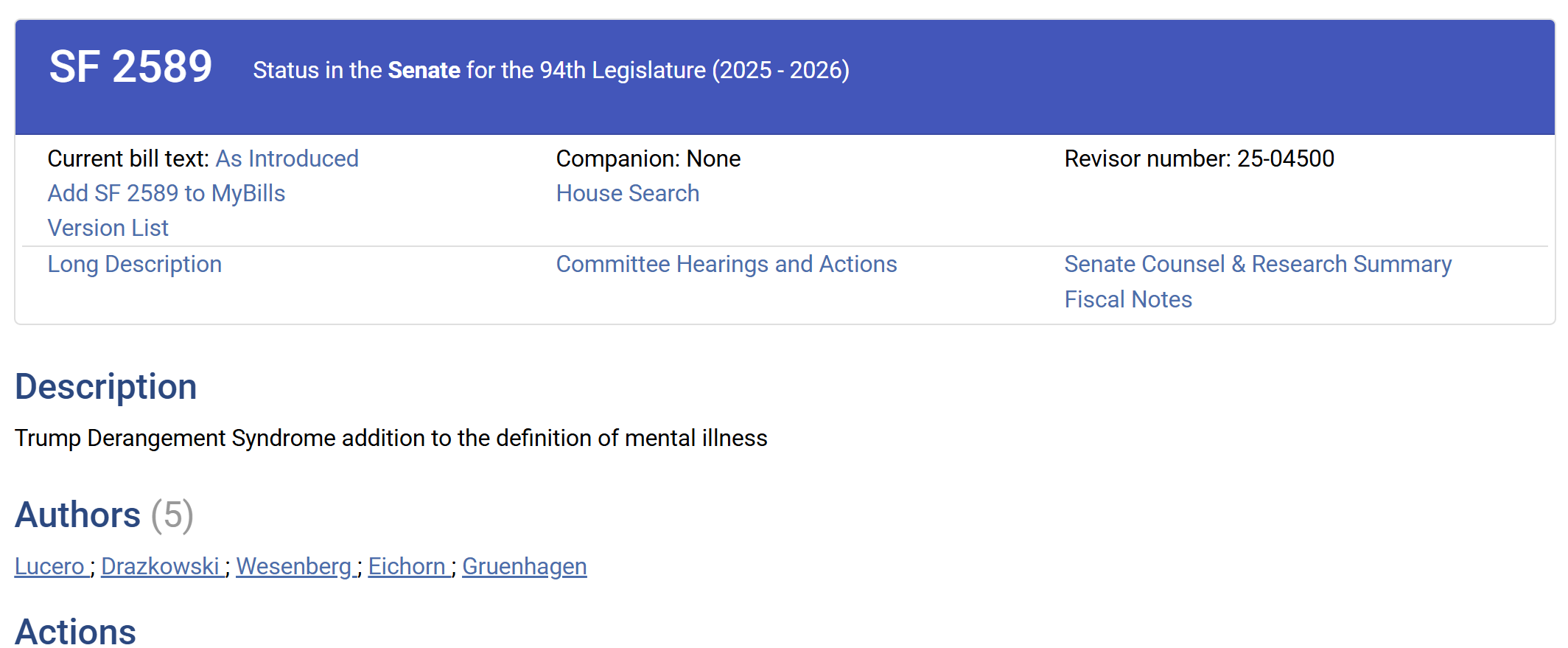Select 'Companion: None' text
1568x648 pixels.
648,158
